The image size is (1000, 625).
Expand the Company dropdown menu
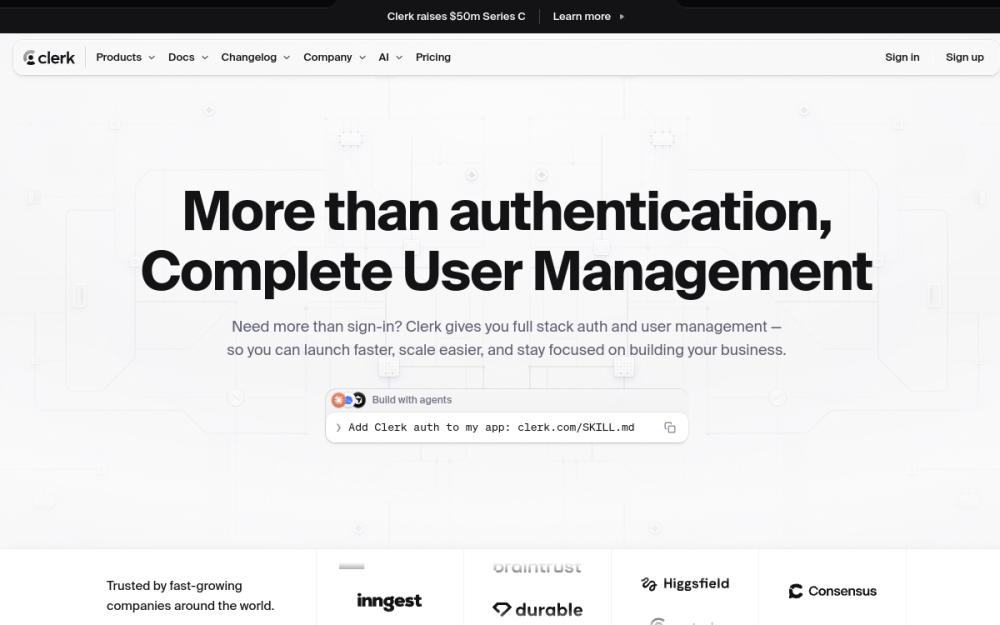pos(334,57)
